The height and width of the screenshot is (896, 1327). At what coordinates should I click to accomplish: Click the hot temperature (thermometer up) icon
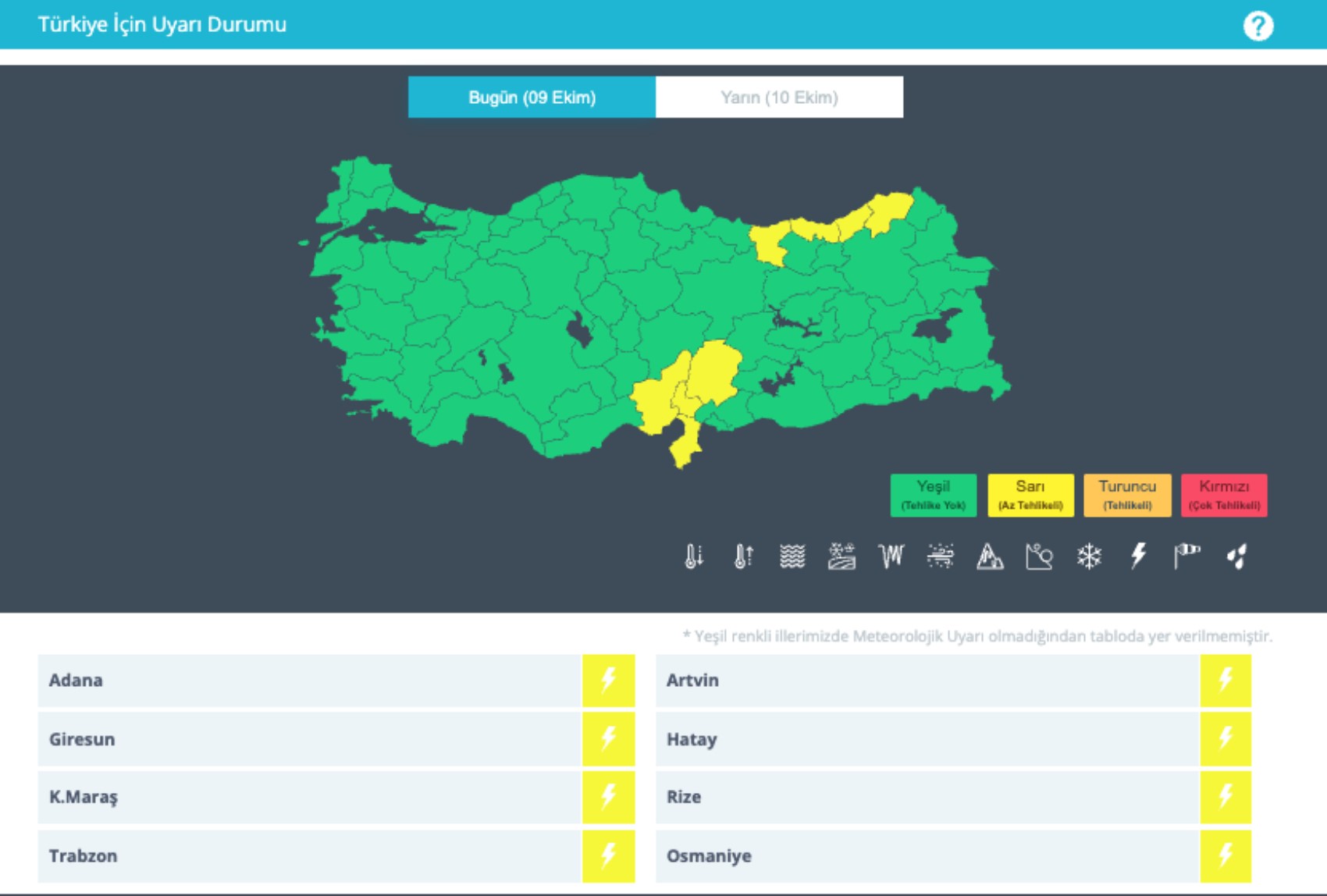pyautogui.click(x=743, y=556)
